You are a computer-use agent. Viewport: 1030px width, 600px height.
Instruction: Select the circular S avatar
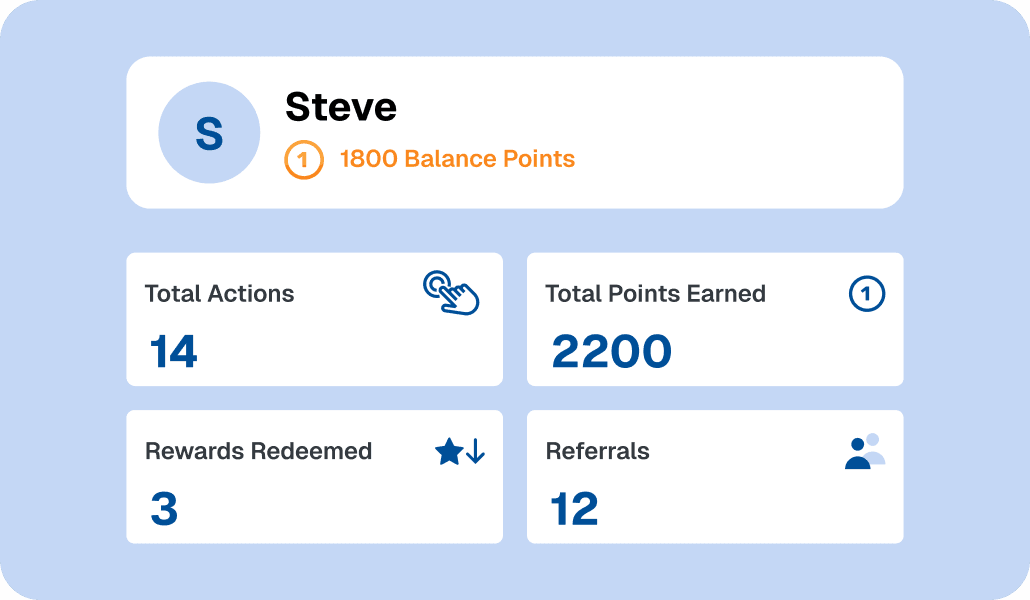point(209,133)
